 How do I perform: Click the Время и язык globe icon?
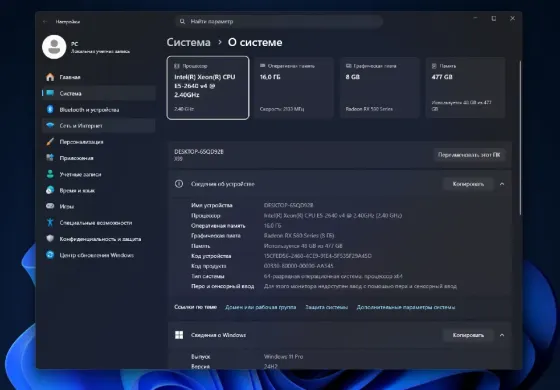(50, 190)
